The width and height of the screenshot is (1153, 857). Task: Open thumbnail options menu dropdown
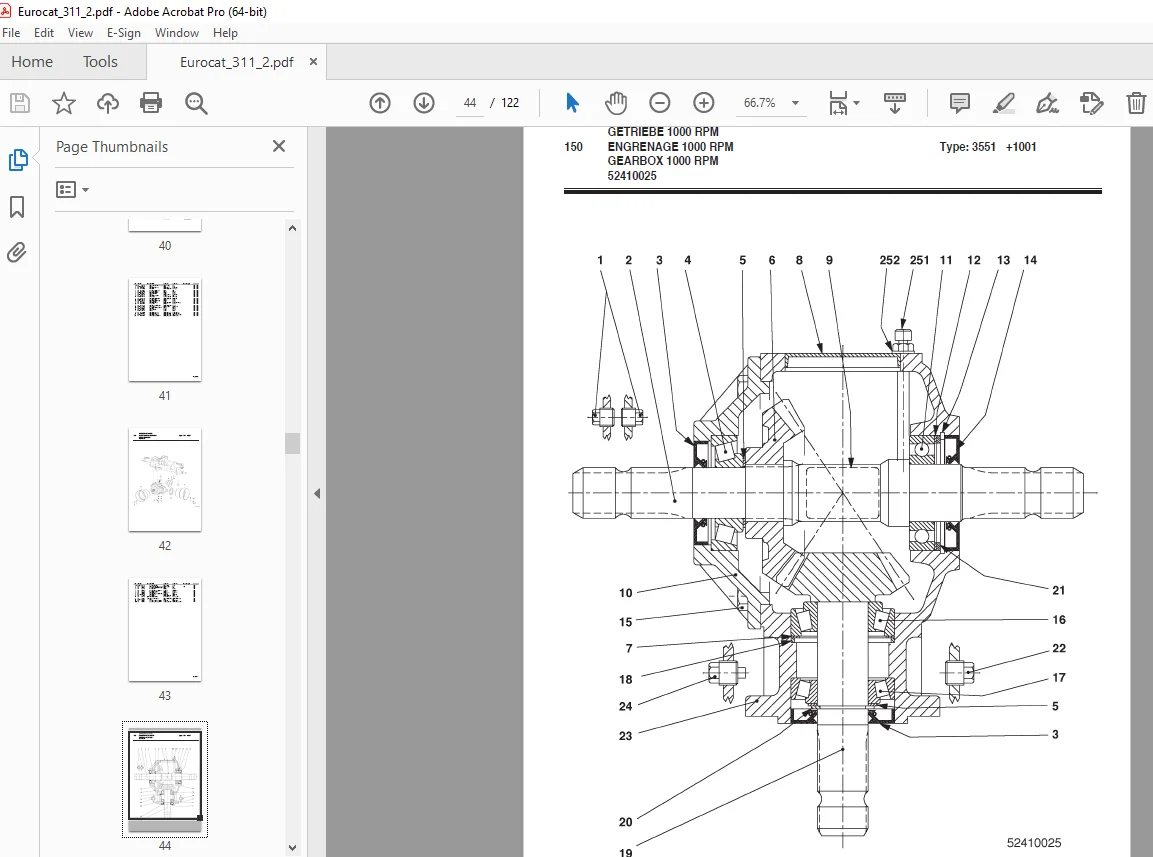coord(72,190)
